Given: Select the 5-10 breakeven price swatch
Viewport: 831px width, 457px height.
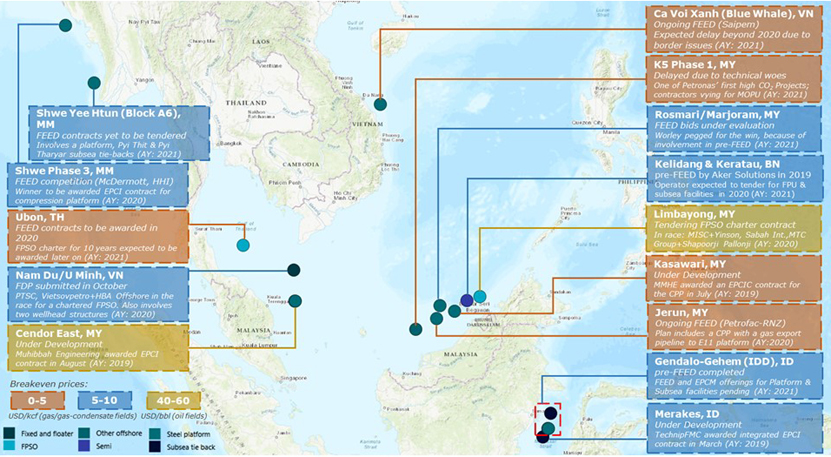Looking at the screenshot, I should tap(104, 400).
